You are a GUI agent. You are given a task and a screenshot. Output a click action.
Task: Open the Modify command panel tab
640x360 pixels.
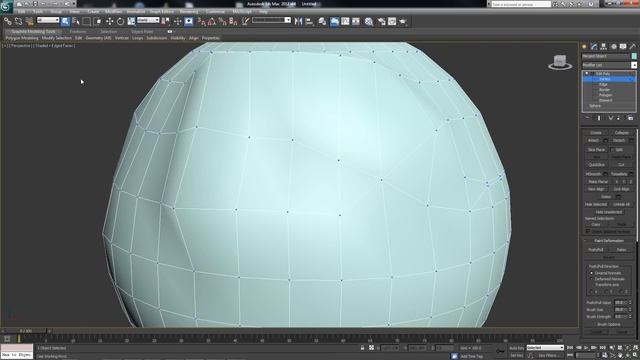594,47
